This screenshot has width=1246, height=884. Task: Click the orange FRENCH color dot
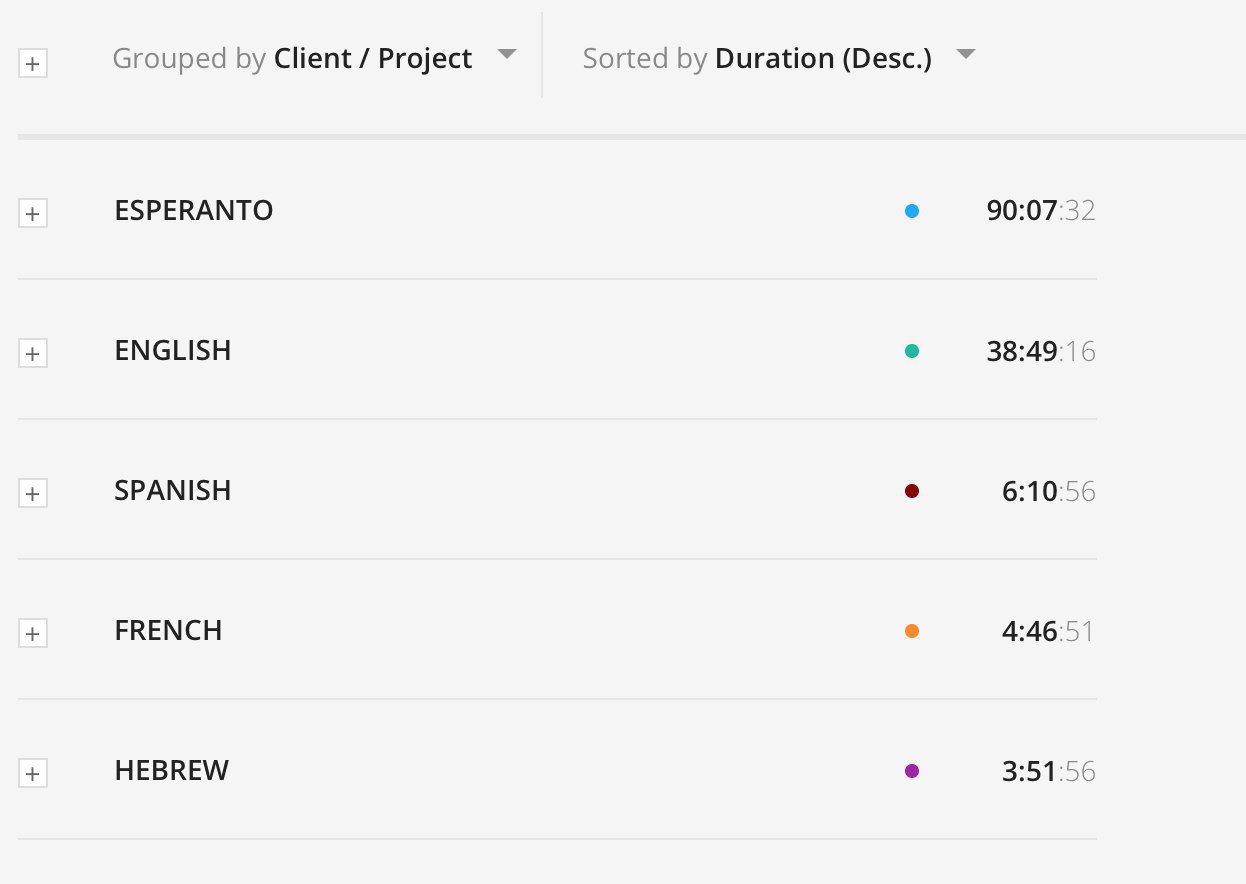(911, 631)
